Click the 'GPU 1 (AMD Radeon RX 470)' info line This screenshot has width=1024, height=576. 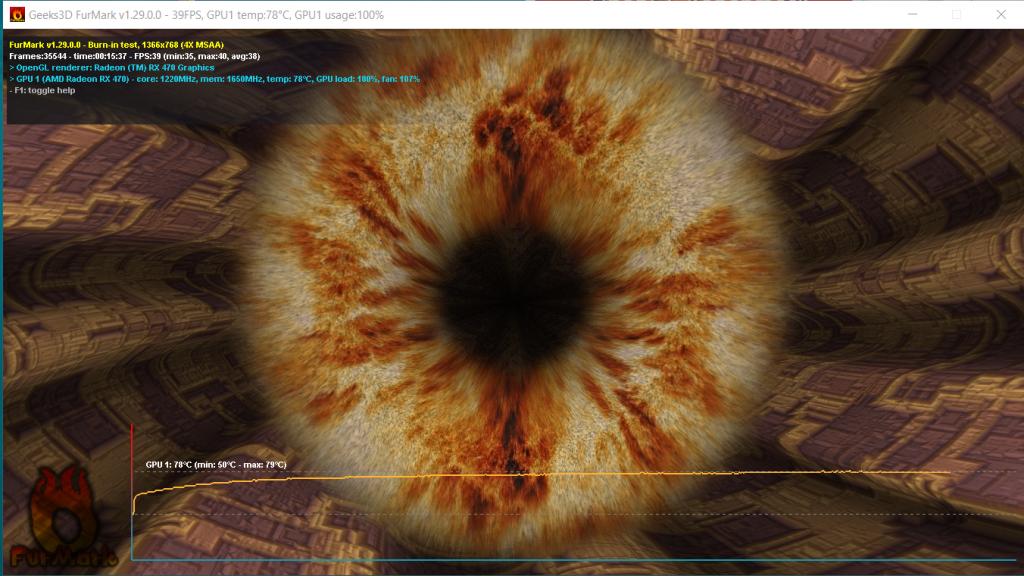point(214,79)
